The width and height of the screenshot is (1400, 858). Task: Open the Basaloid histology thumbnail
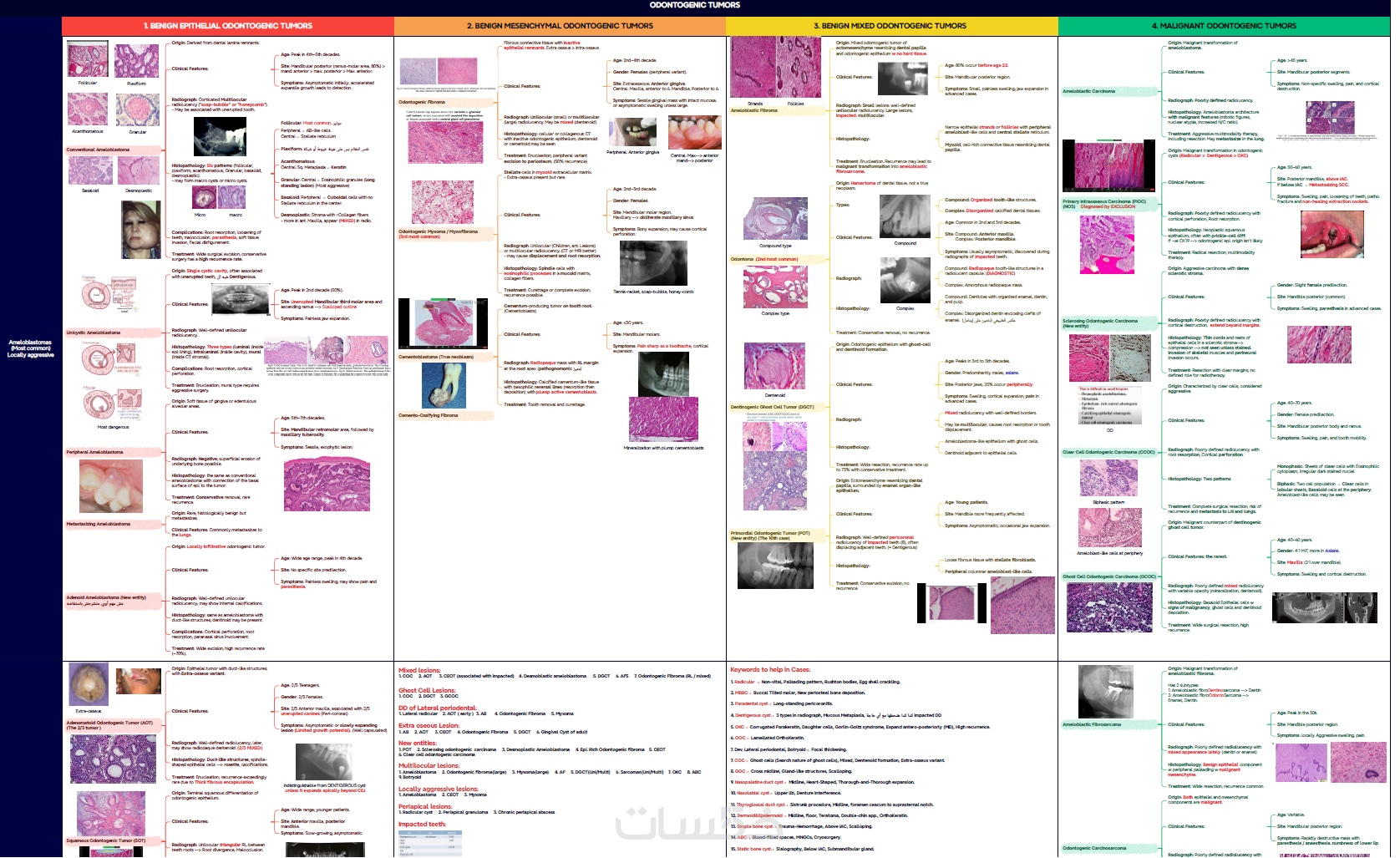(90, 170)
